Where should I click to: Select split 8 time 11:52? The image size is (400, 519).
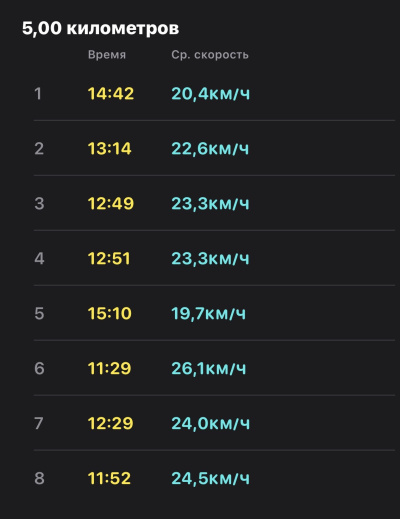point(109,478)
